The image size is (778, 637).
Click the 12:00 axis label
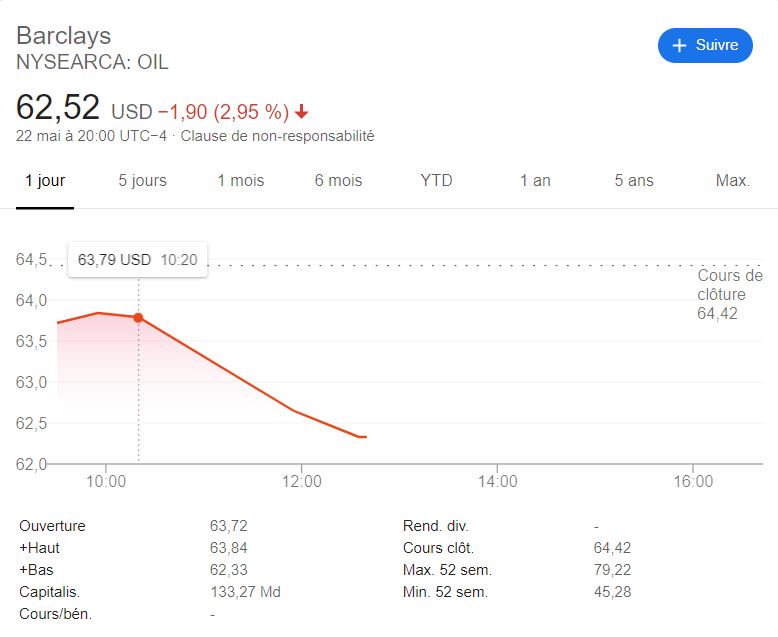(x=302, y=481)
